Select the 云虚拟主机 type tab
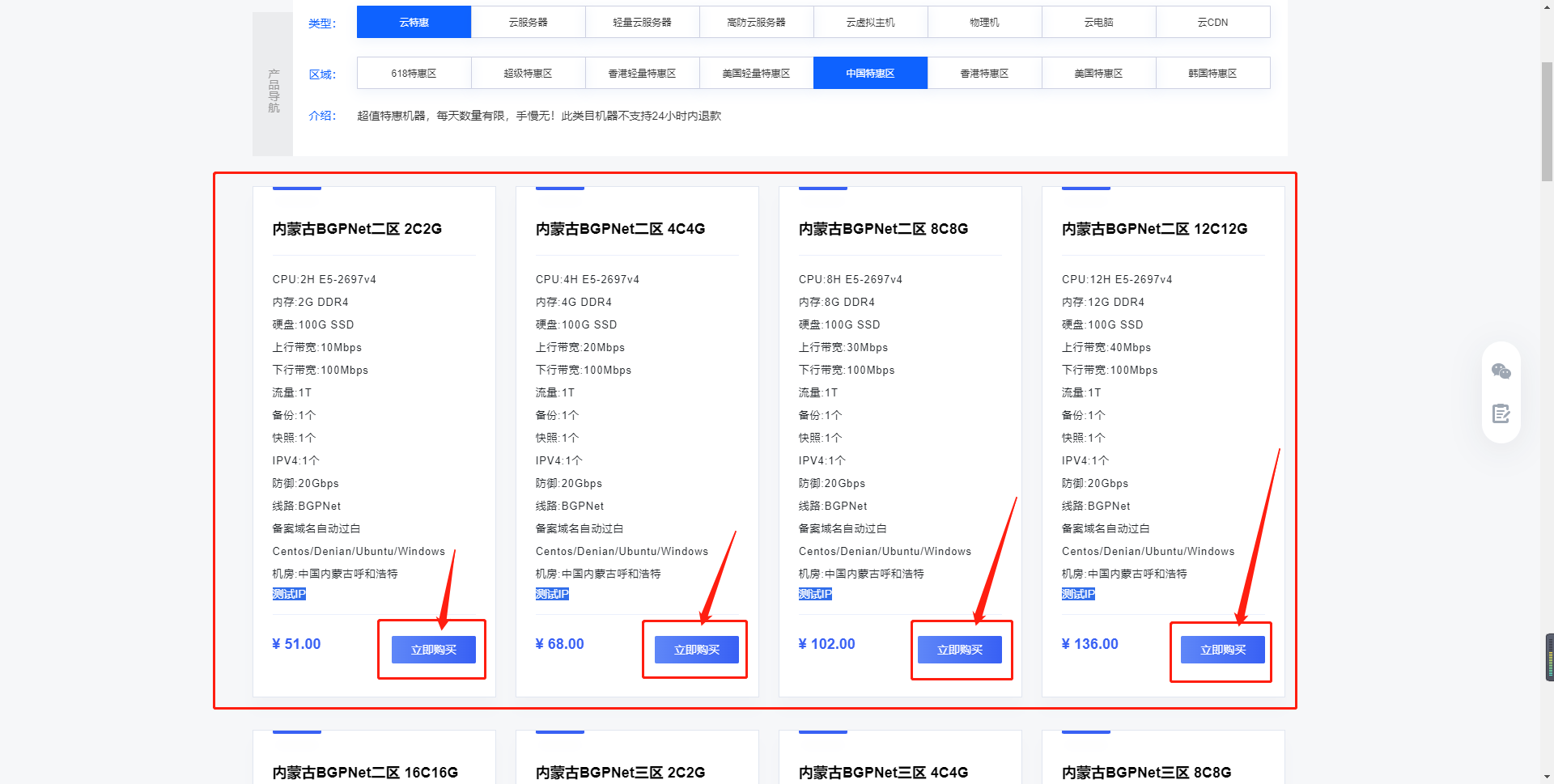 [x=870, y=22]
